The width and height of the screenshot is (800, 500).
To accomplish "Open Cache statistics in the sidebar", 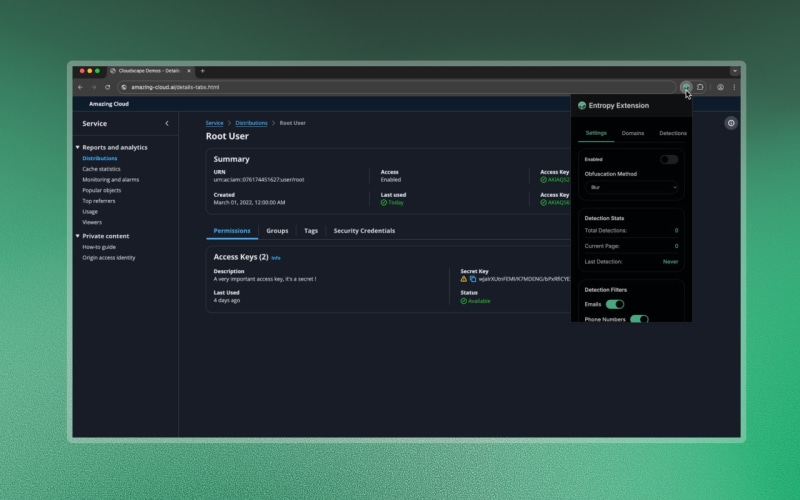I will click(x=101, y=169).
